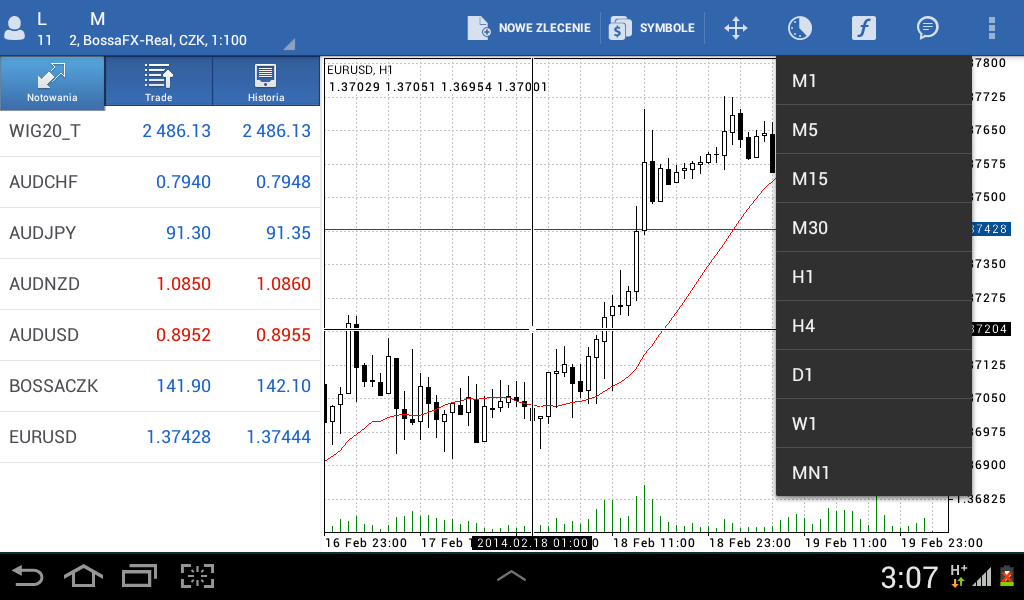Select the M1 timeframe
This screenshot has height=600, width=1024.
coord(873,81)
